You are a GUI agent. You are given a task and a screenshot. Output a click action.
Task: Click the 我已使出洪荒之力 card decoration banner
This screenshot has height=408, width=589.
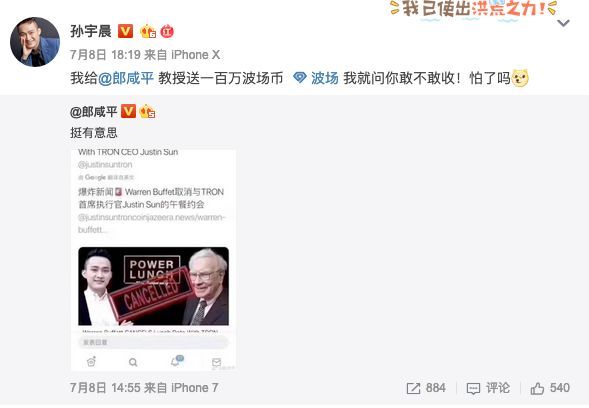(x=473, y=9)
